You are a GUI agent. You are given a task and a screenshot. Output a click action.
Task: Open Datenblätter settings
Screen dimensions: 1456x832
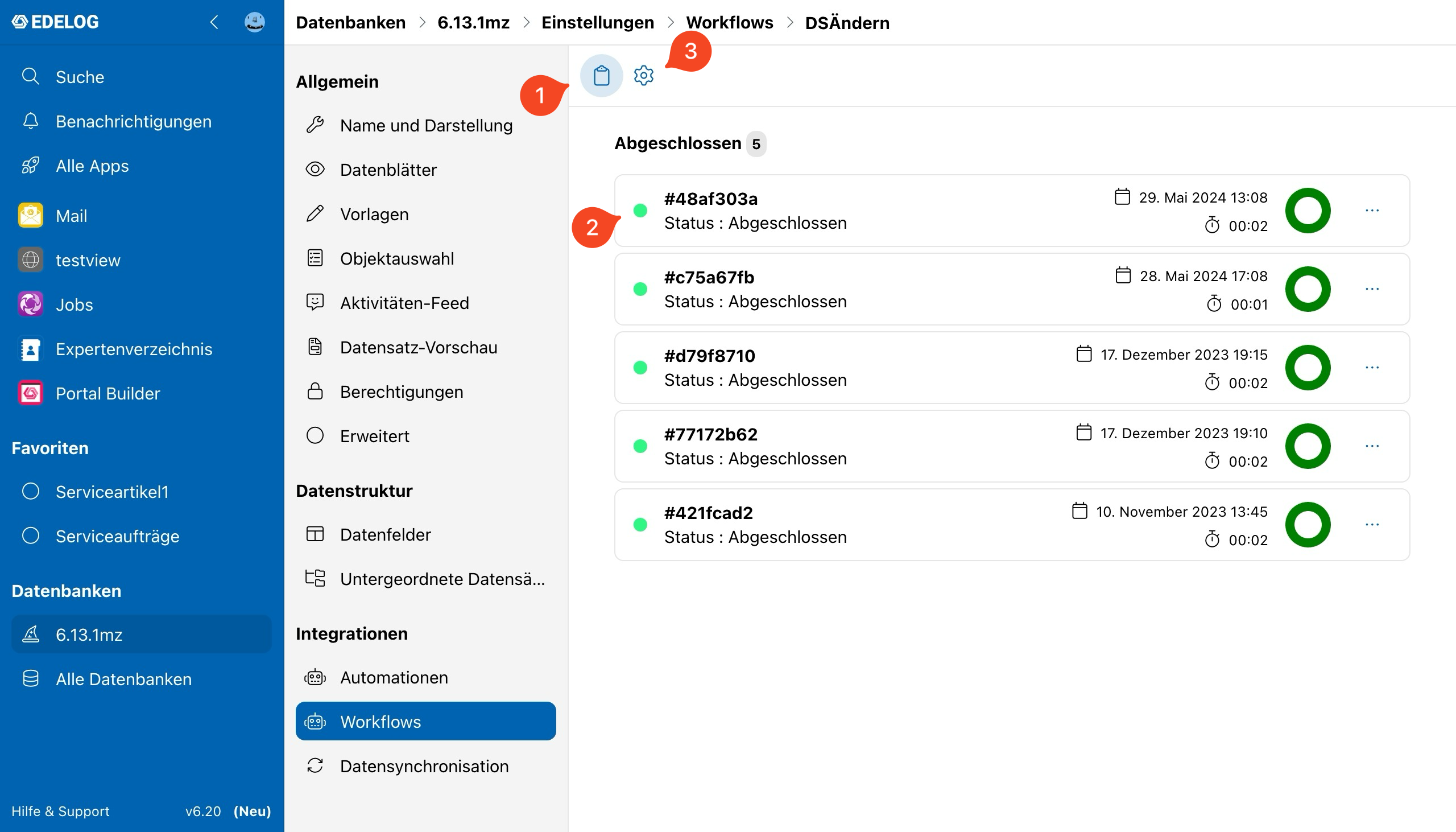coord(426,170)
